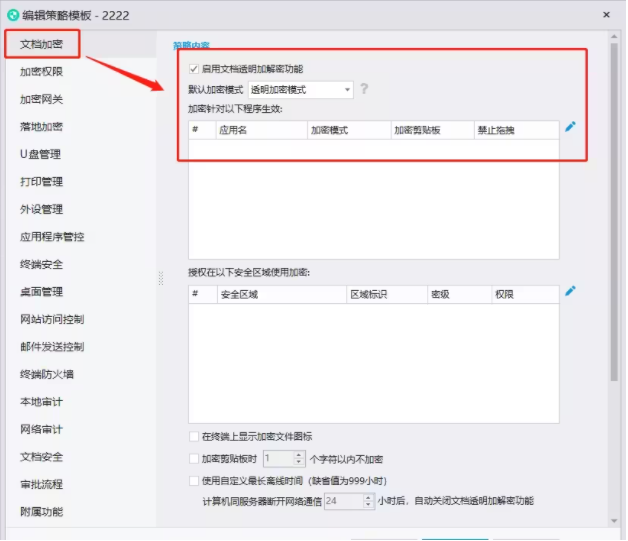
Task: Decrease clipboard character count stepper
Action: (299, 462)
